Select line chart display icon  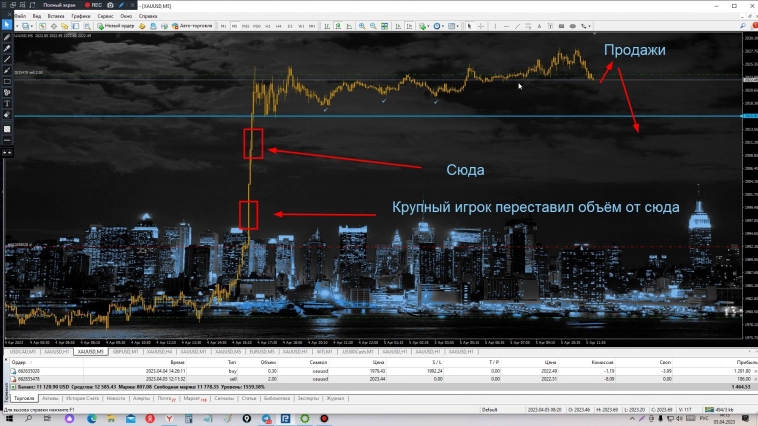point(349,26)
